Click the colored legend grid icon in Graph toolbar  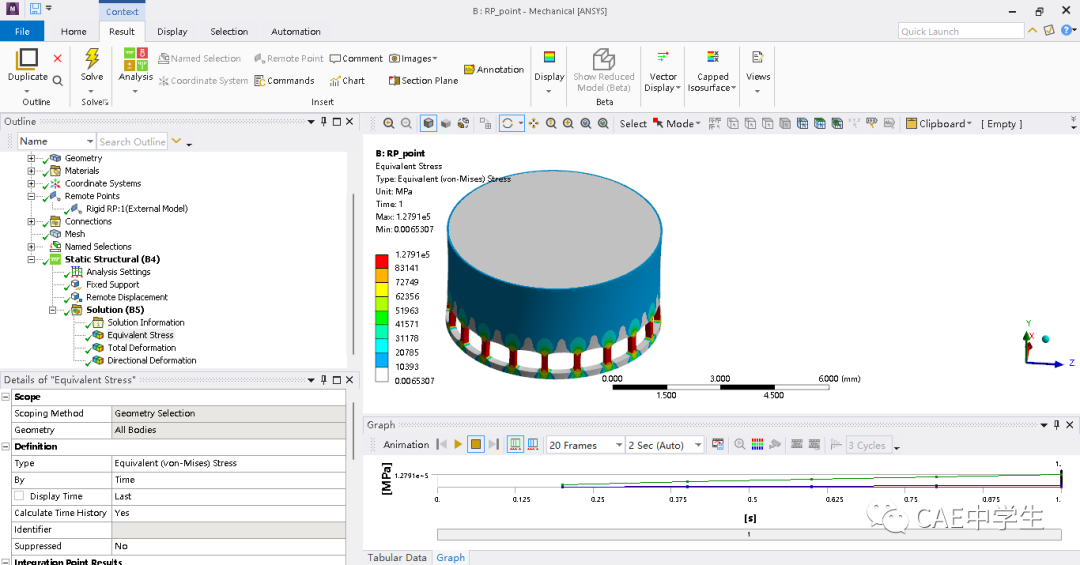point(758,444)
